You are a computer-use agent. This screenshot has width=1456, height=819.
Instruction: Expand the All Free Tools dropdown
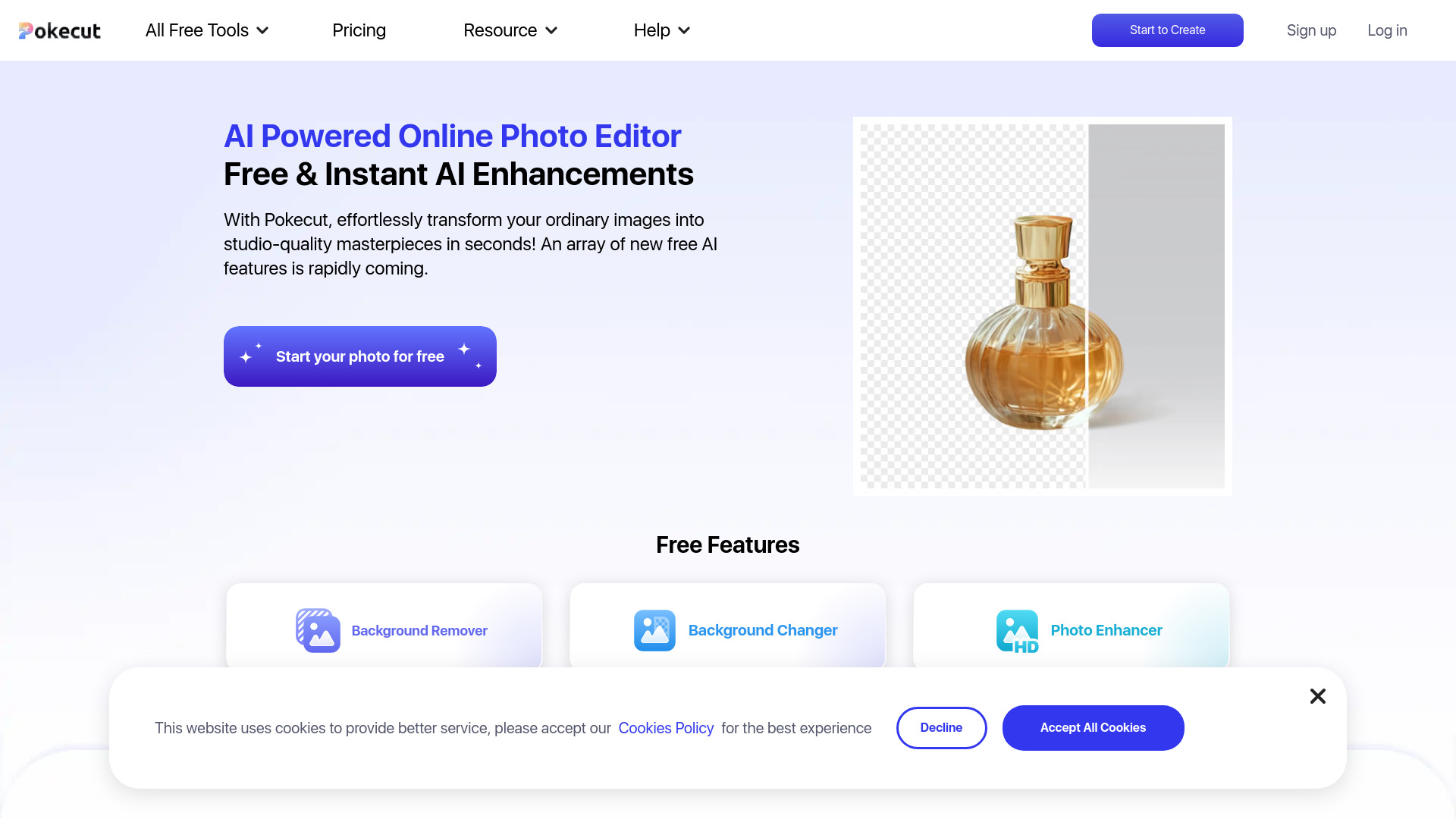(x=207, y=30)
